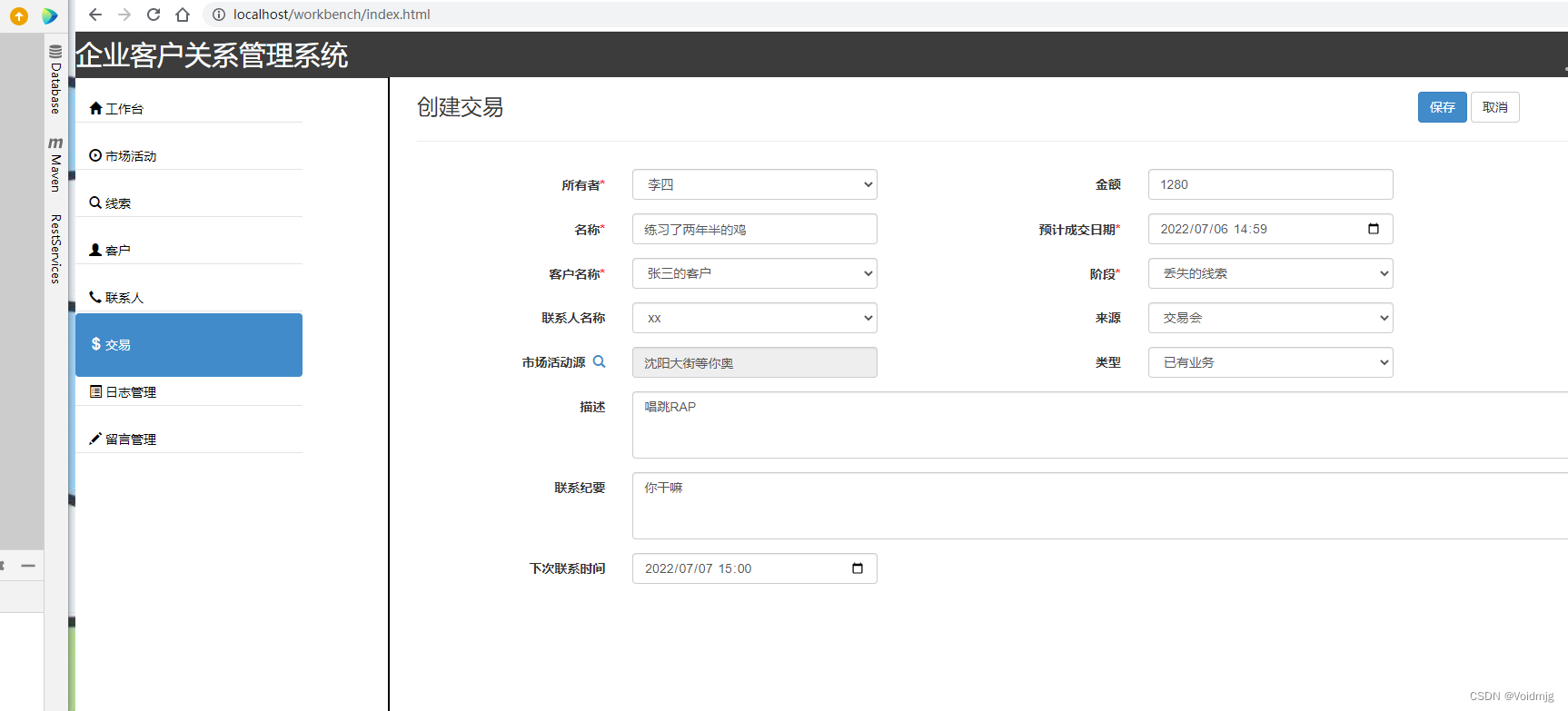Image resolution: width=1568 pixels, height=711 pixels.
Task: Open the RestServices side panel
Action: click(x=55, y=249)
